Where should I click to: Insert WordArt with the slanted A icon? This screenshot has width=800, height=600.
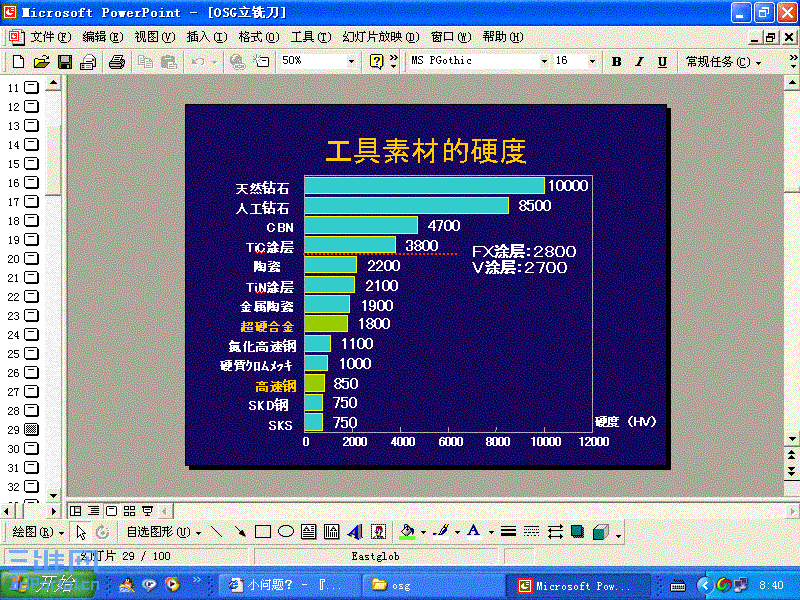point(355,532)
